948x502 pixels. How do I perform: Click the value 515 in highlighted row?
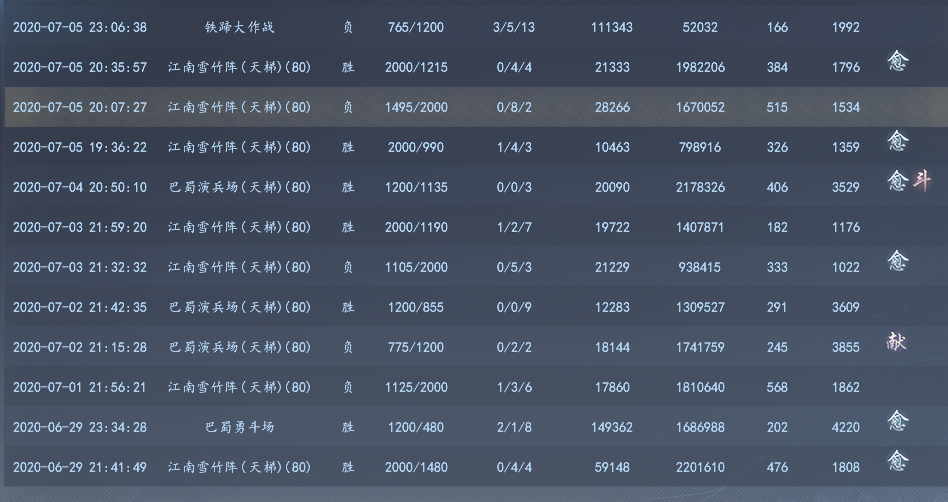tap(777, 107)
